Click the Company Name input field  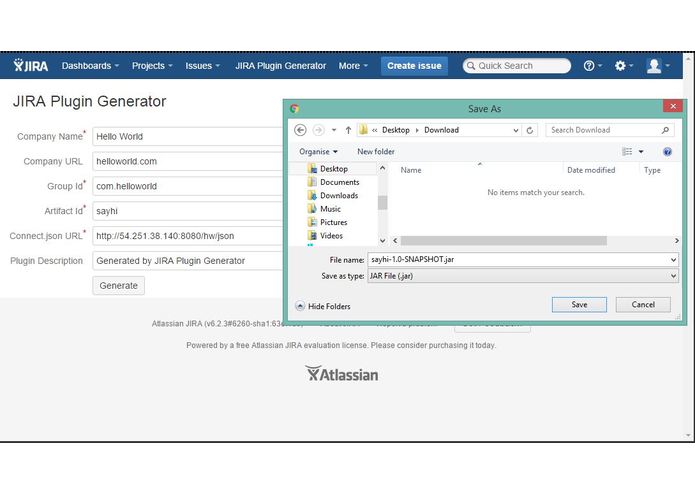tap(188, 136)
